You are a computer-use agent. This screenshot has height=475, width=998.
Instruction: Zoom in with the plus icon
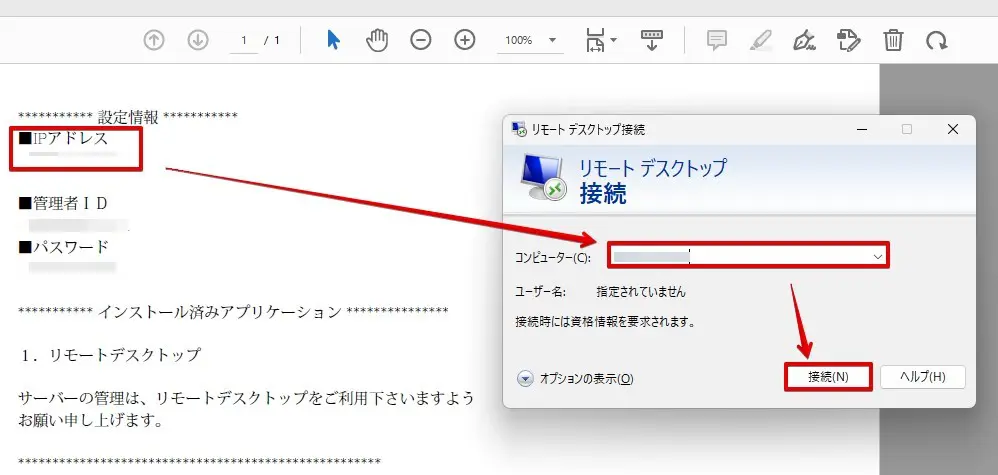(x=465, y=40)
